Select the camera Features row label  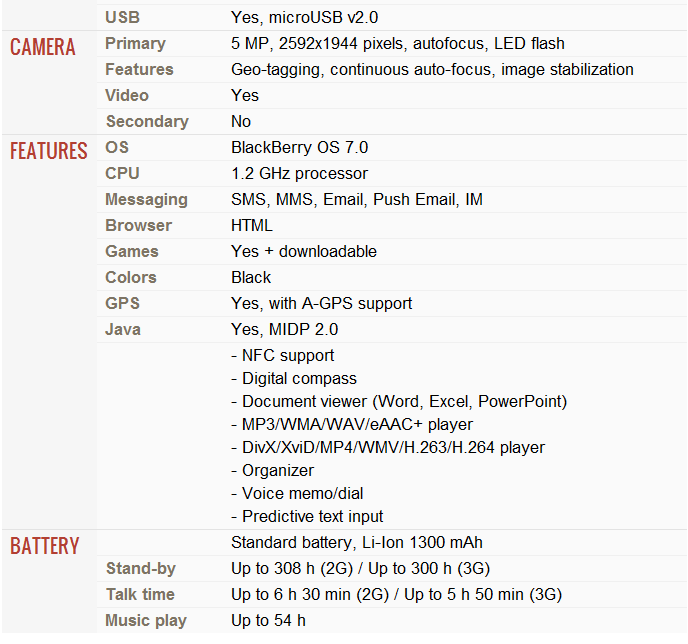139,69
